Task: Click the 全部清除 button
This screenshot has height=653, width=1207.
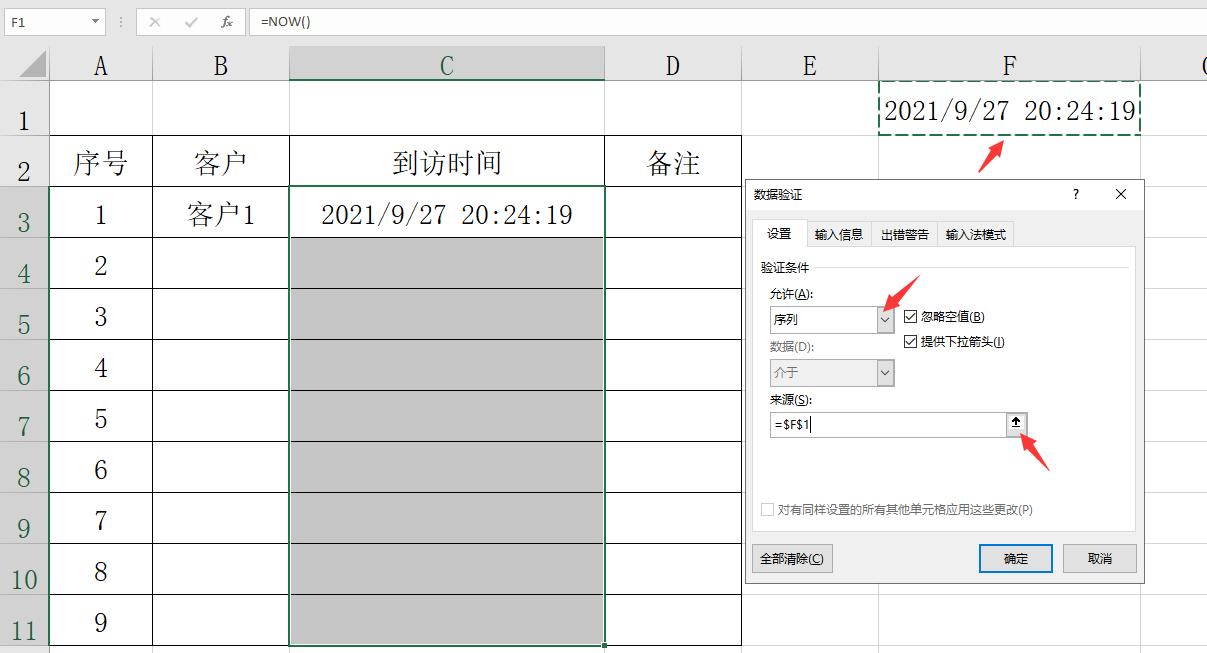Action: pyautogui.click(x=792, y=558)
